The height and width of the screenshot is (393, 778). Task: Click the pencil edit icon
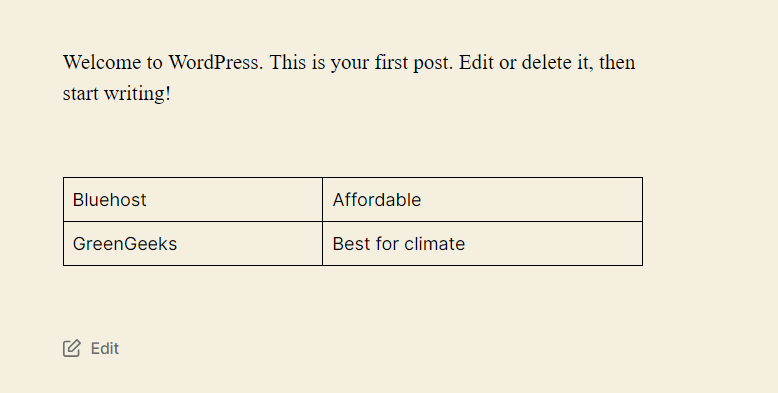click(x=71, y=348)
